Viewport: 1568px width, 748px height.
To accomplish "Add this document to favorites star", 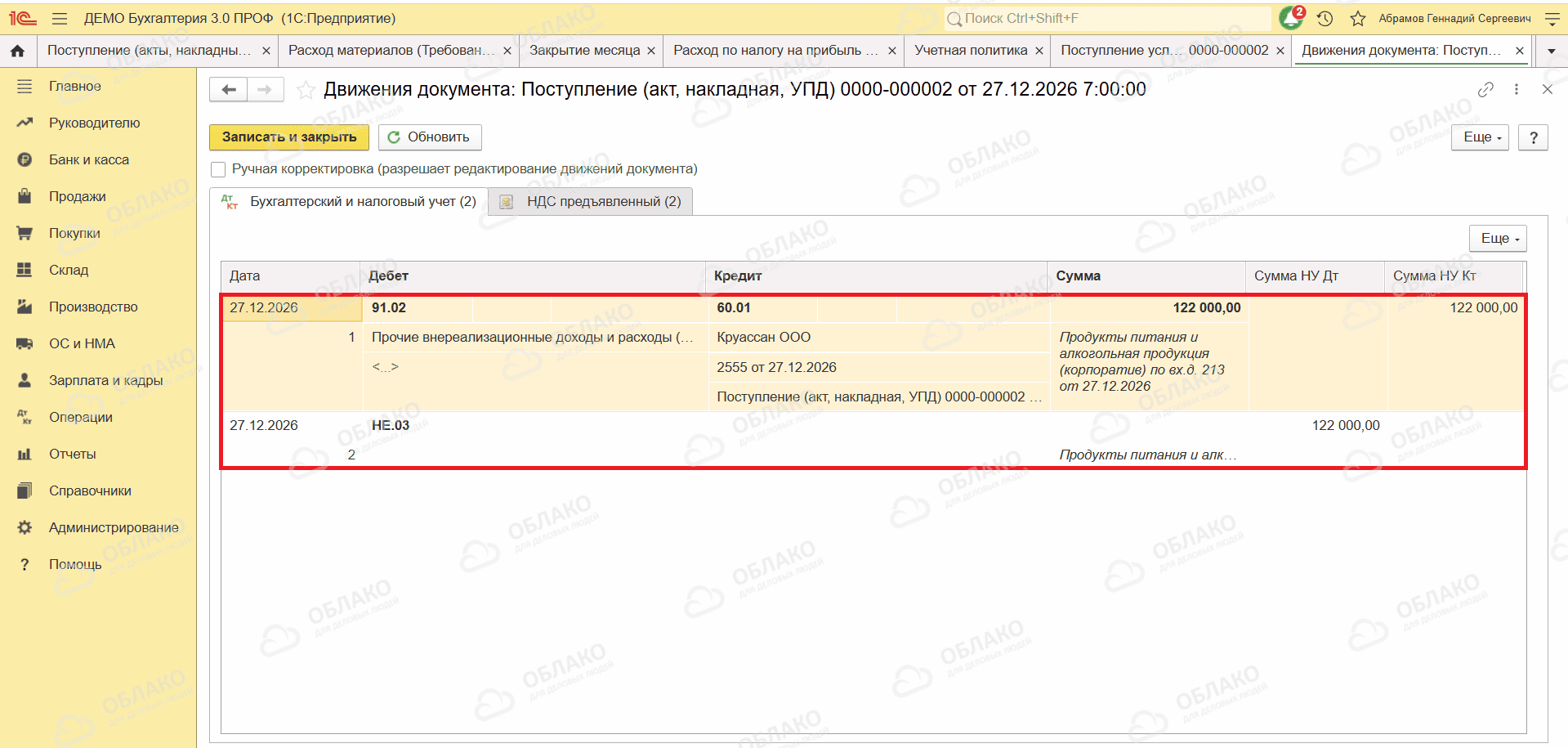I will click(x=306, y=90).
